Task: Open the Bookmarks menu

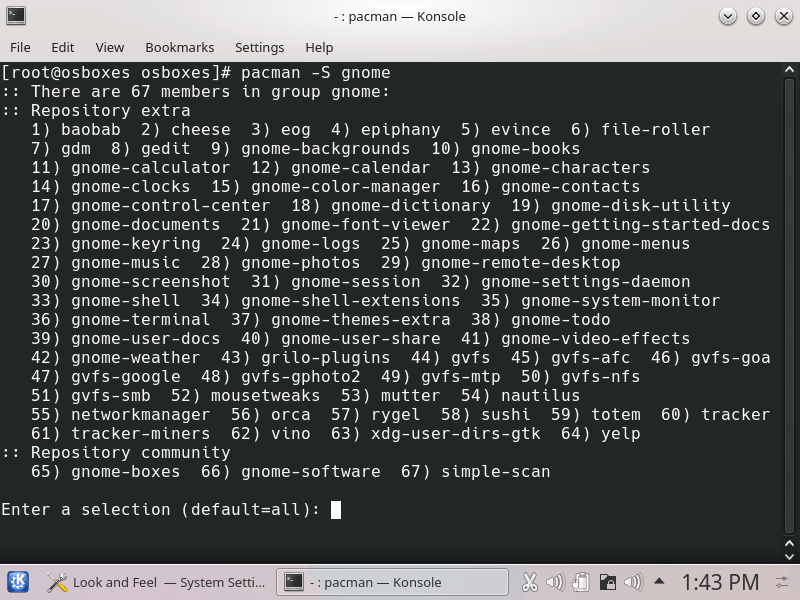Action: [x=179, y=47]
